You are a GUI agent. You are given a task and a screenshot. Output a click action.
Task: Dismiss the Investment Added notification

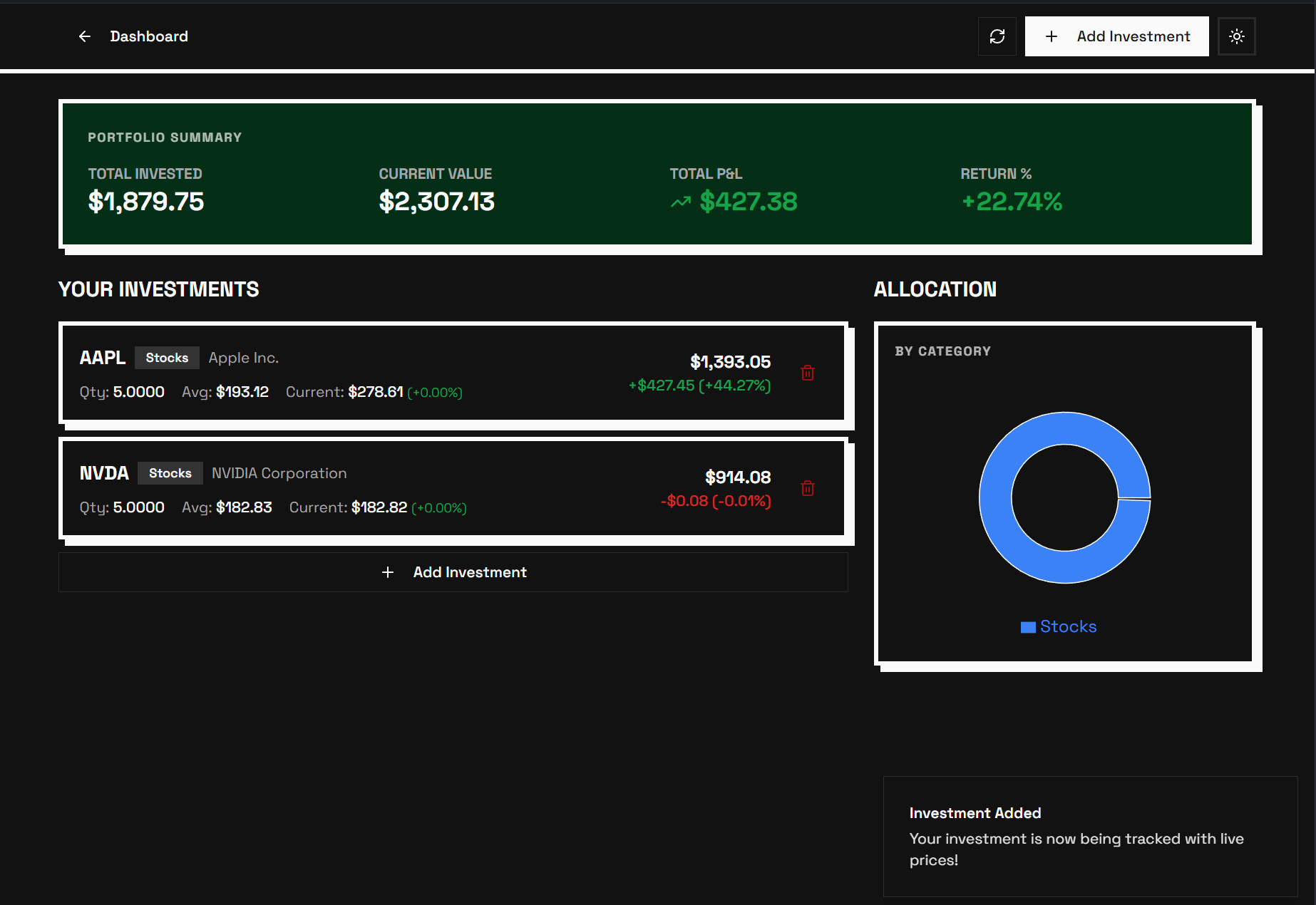[1089, 837]
